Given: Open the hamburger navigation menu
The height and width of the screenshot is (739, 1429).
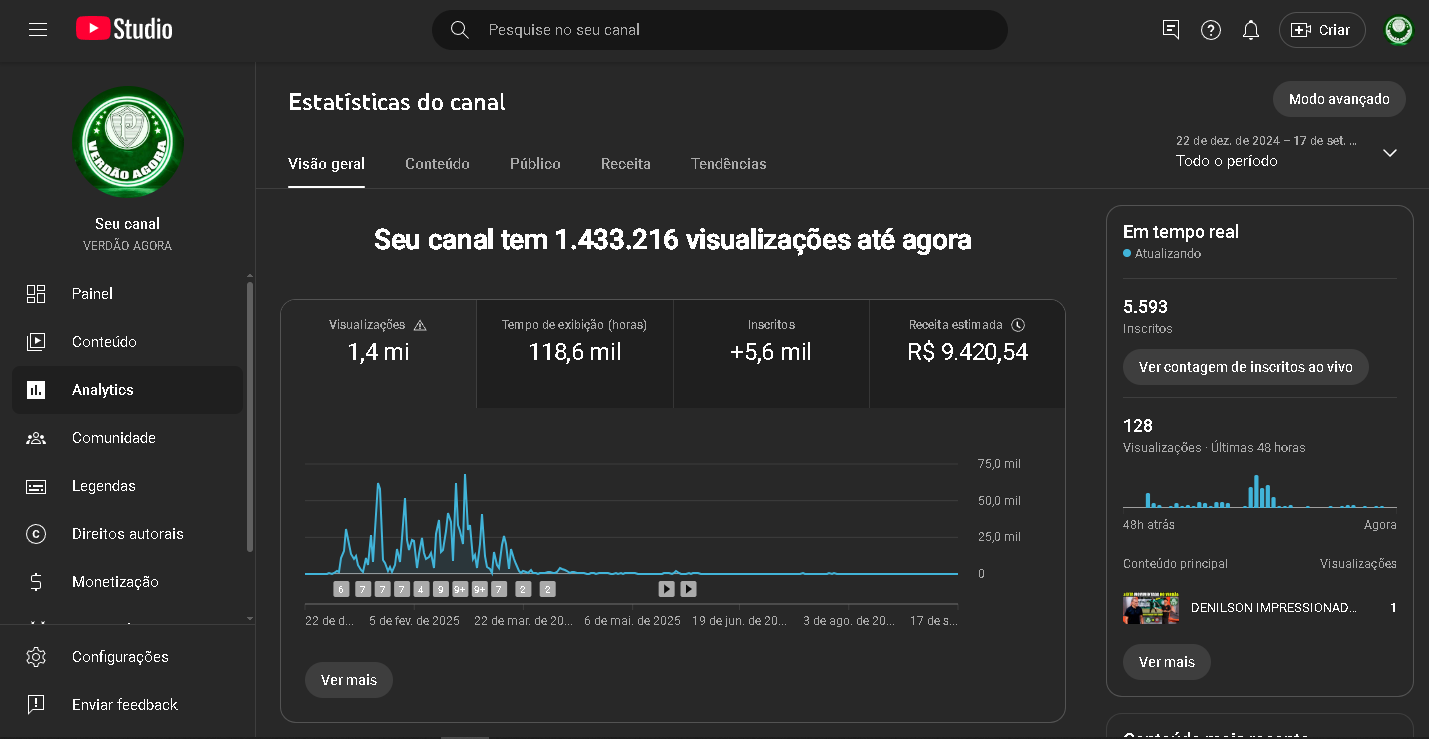Looking at the screenshot, I should click(x=38, y=30).
